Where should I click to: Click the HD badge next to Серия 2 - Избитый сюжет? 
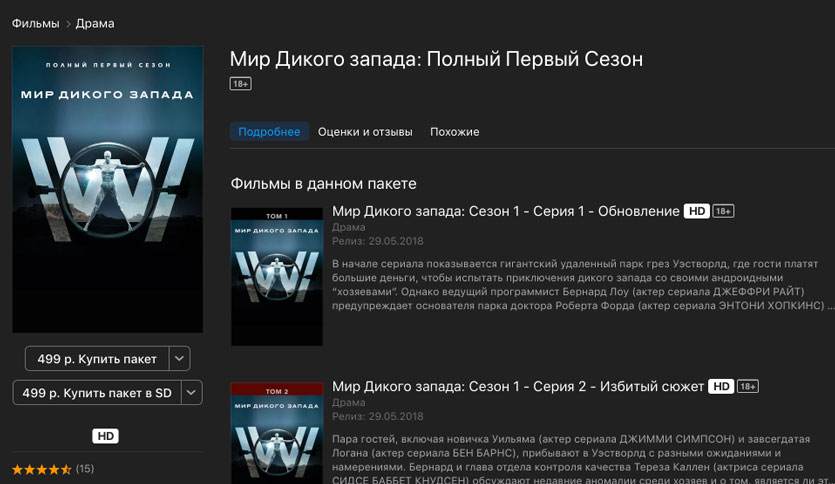coord(721,387)
